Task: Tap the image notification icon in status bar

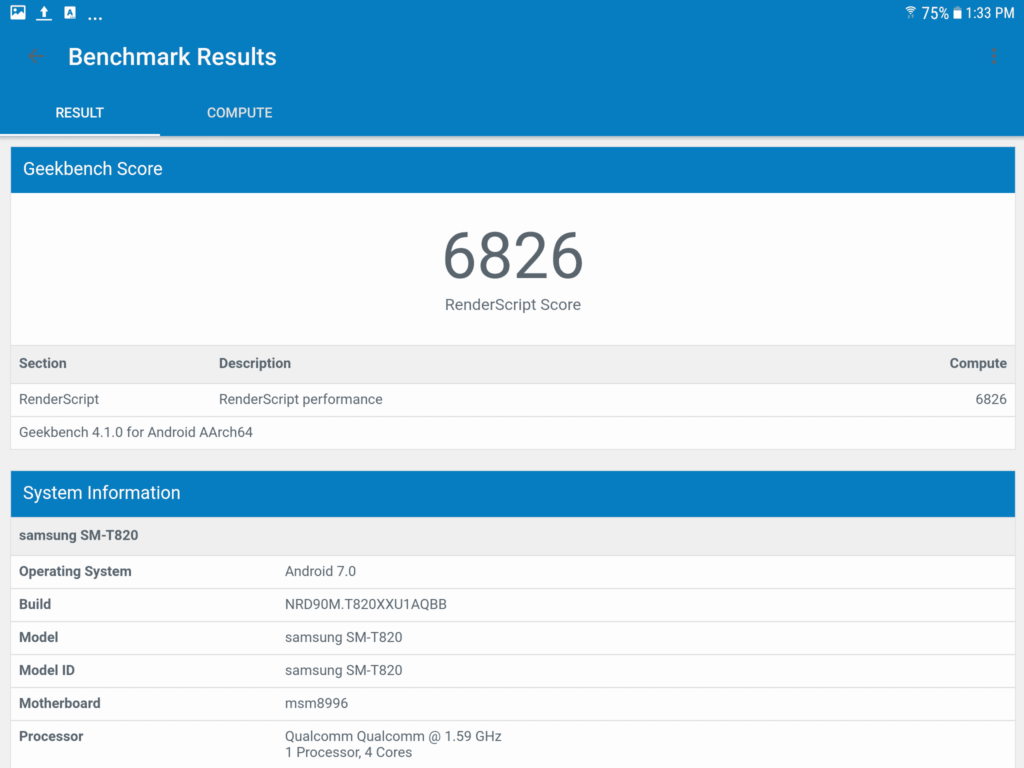Action: click(x=18, y=13)
